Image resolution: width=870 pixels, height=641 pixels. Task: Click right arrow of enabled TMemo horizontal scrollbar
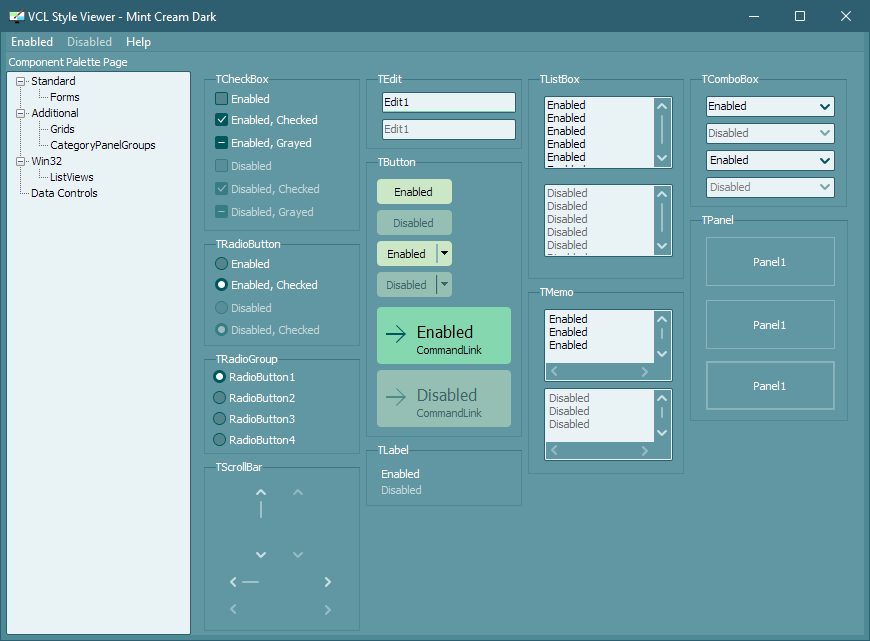pos(644,371)
